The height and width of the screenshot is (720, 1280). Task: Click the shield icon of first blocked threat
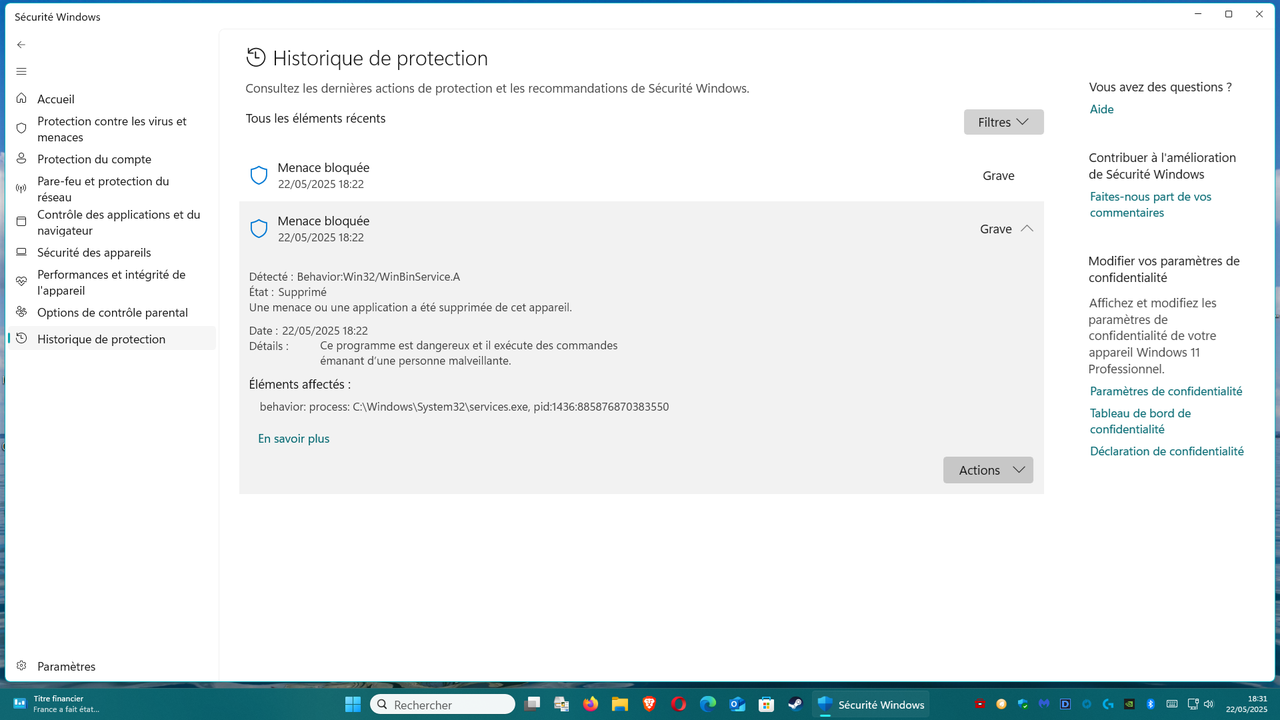point(259,175)
